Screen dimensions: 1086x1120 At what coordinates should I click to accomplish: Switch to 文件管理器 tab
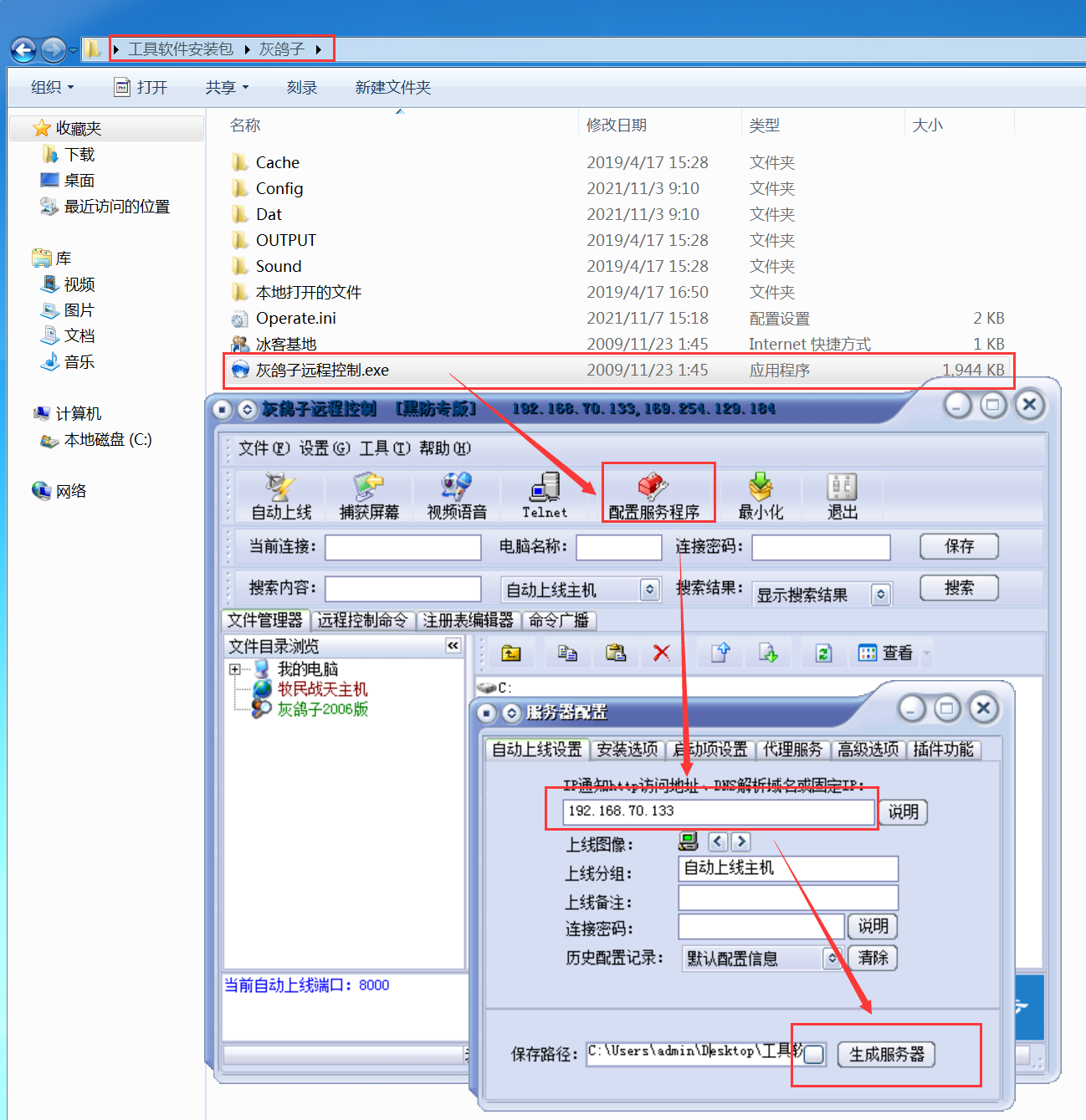click(x=265, y=620)
